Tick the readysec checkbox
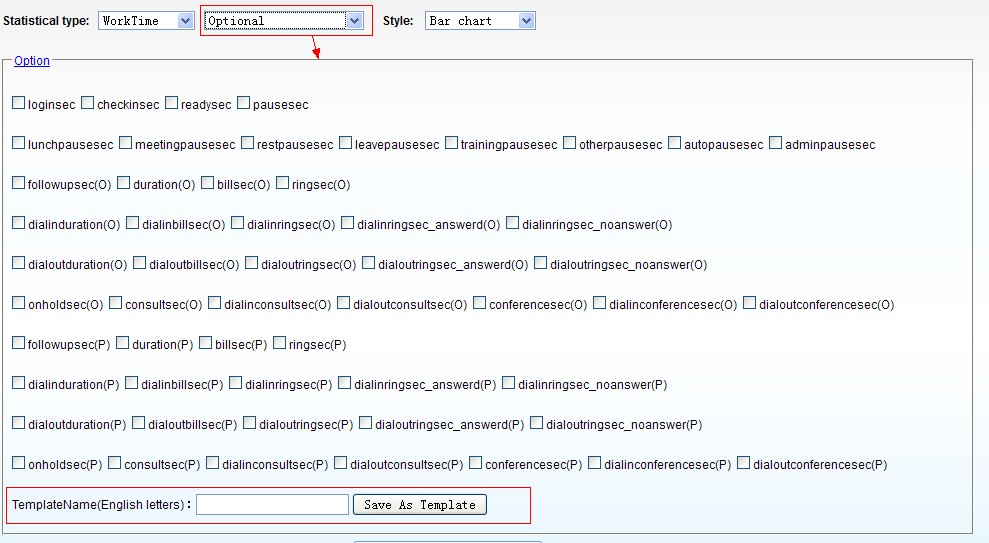Viewport: 989px width, 543px height. point(172,103)
